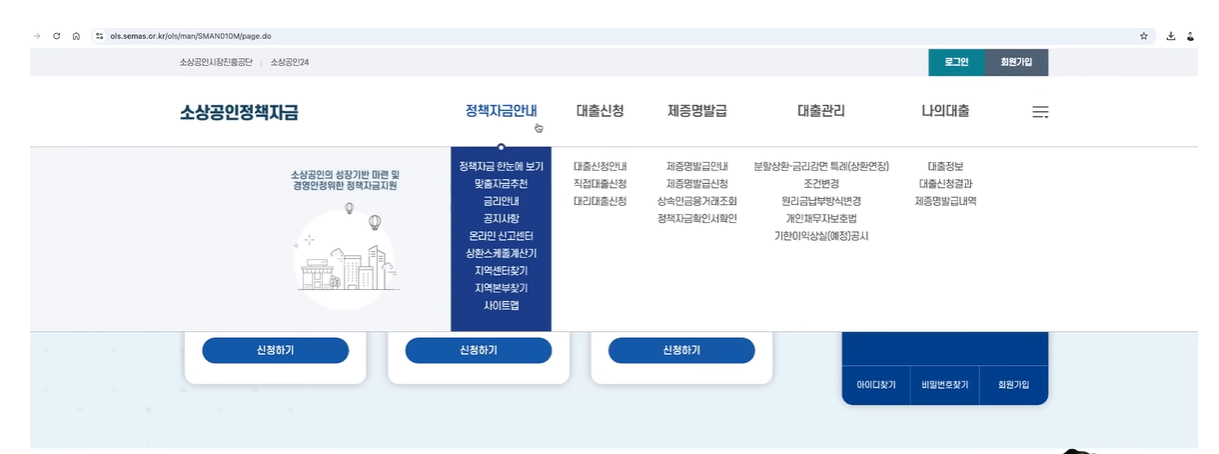Image resolution: width=1219 pixels, height=454 pixels.
Task: Select 지역센터찾기 submenu item
Action: pos(501,271)
